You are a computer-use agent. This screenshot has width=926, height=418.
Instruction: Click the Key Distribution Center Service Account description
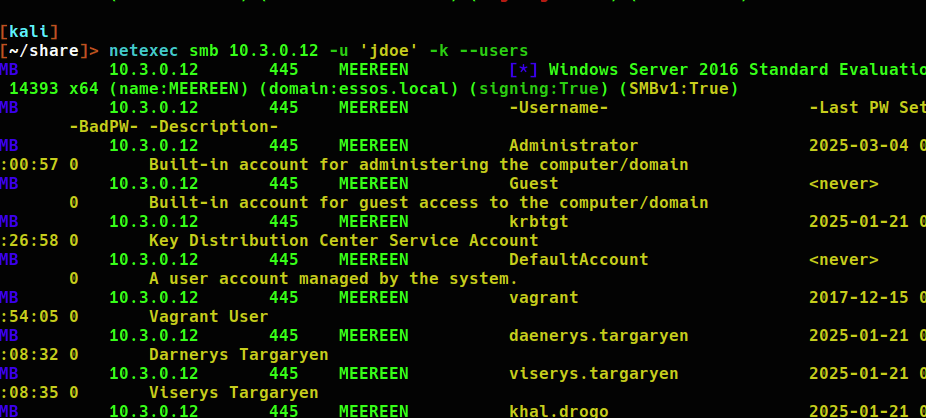point(343,241)
